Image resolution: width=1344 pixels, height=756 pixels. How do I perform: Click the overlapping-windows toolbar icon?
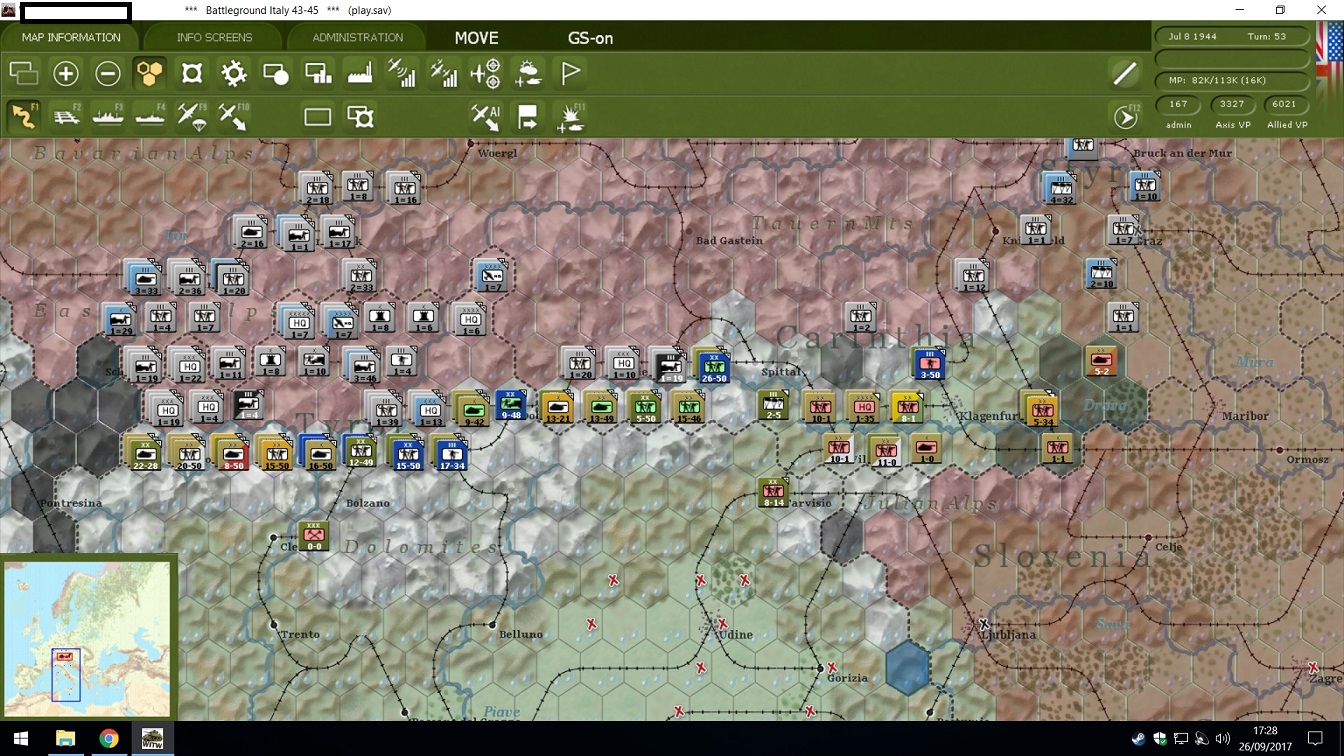click(x=23, y=73)
